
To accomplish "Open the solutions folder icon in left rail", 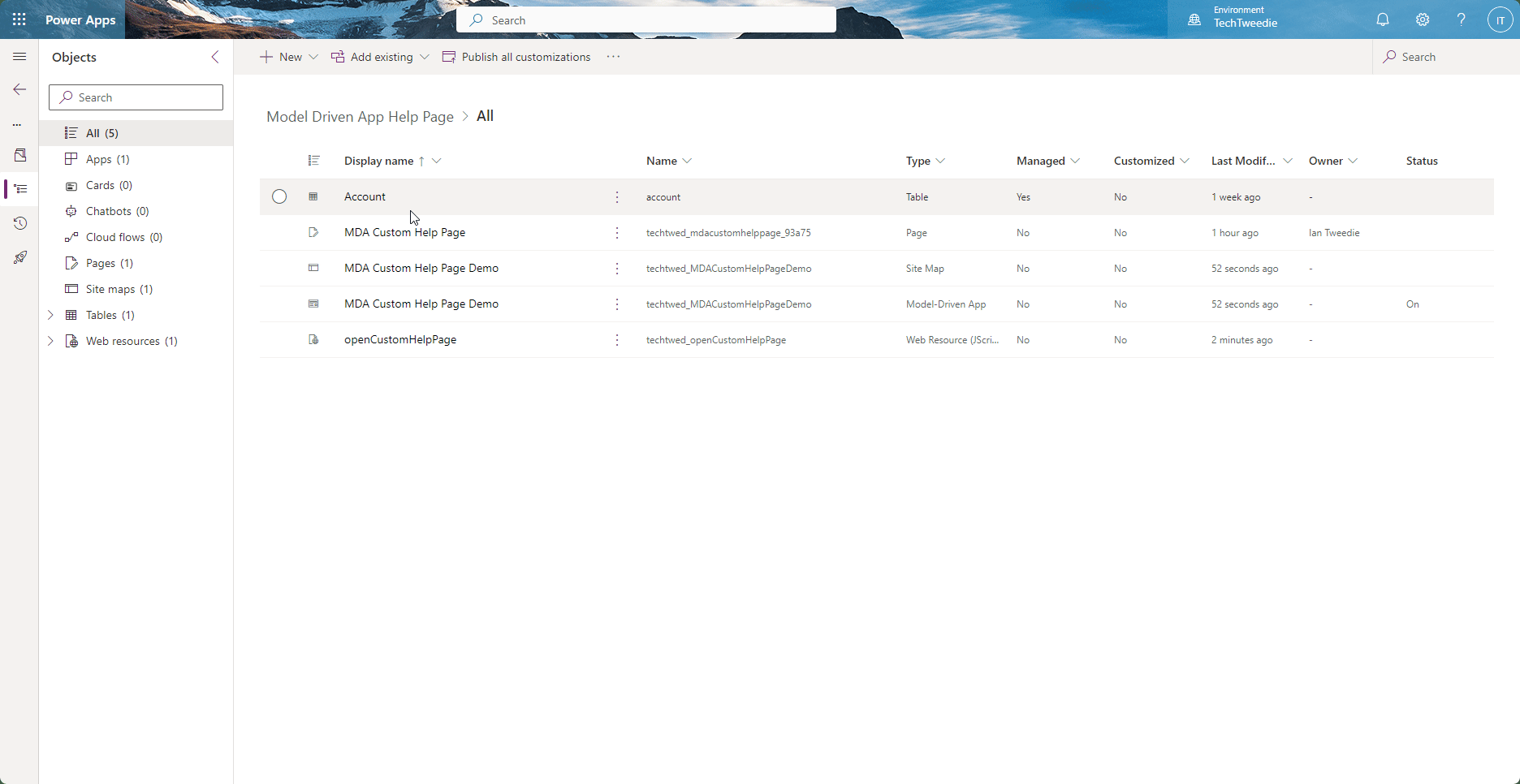I will click(x=19, y=155).
